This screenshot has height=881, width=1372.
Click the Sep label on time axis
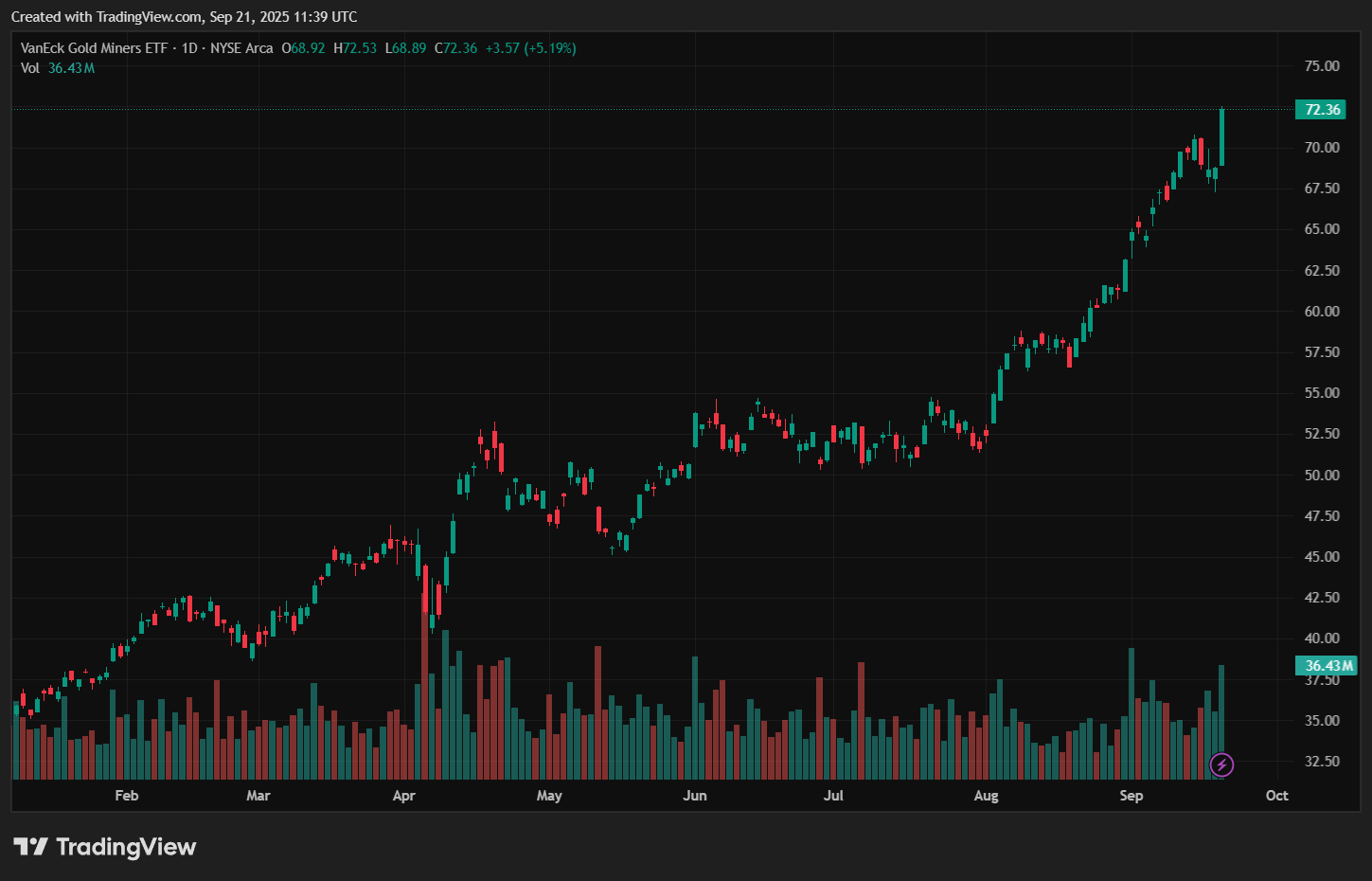pos(1131,796)
